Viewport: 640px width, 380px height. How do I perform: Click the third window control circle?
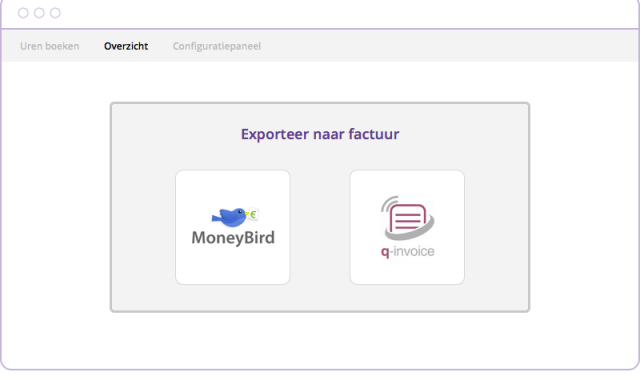click(55, 13)
